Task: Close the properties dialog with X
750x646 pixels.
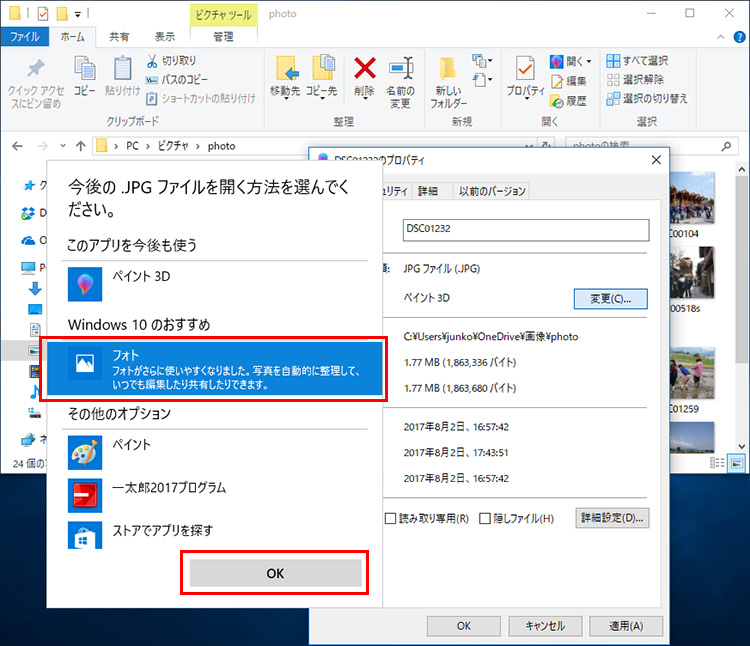Action: (656, 160)
